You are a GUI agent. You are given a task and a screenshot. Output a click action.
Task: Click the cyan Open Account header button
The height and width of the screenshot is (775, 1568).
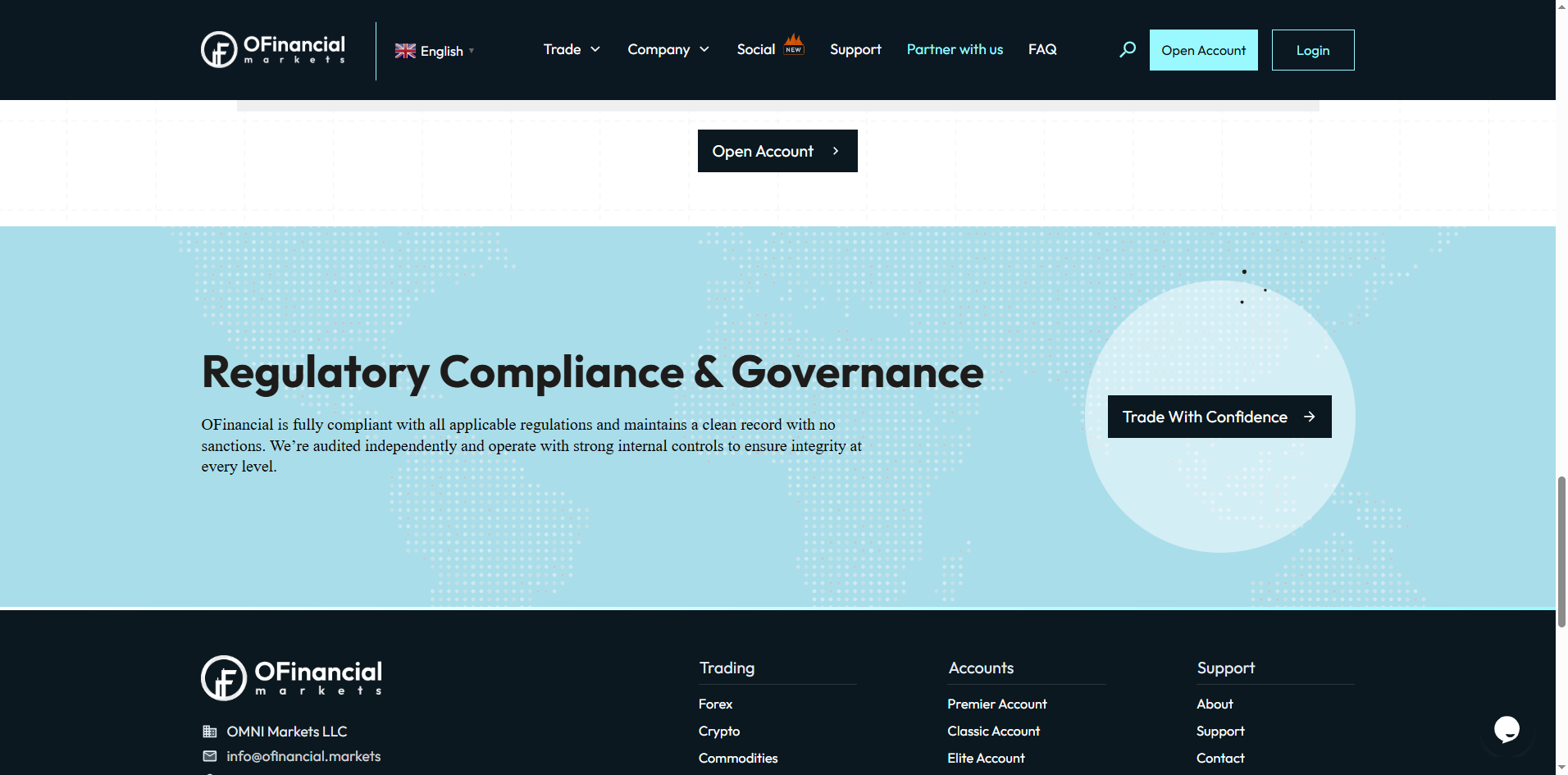(1203, 50)
